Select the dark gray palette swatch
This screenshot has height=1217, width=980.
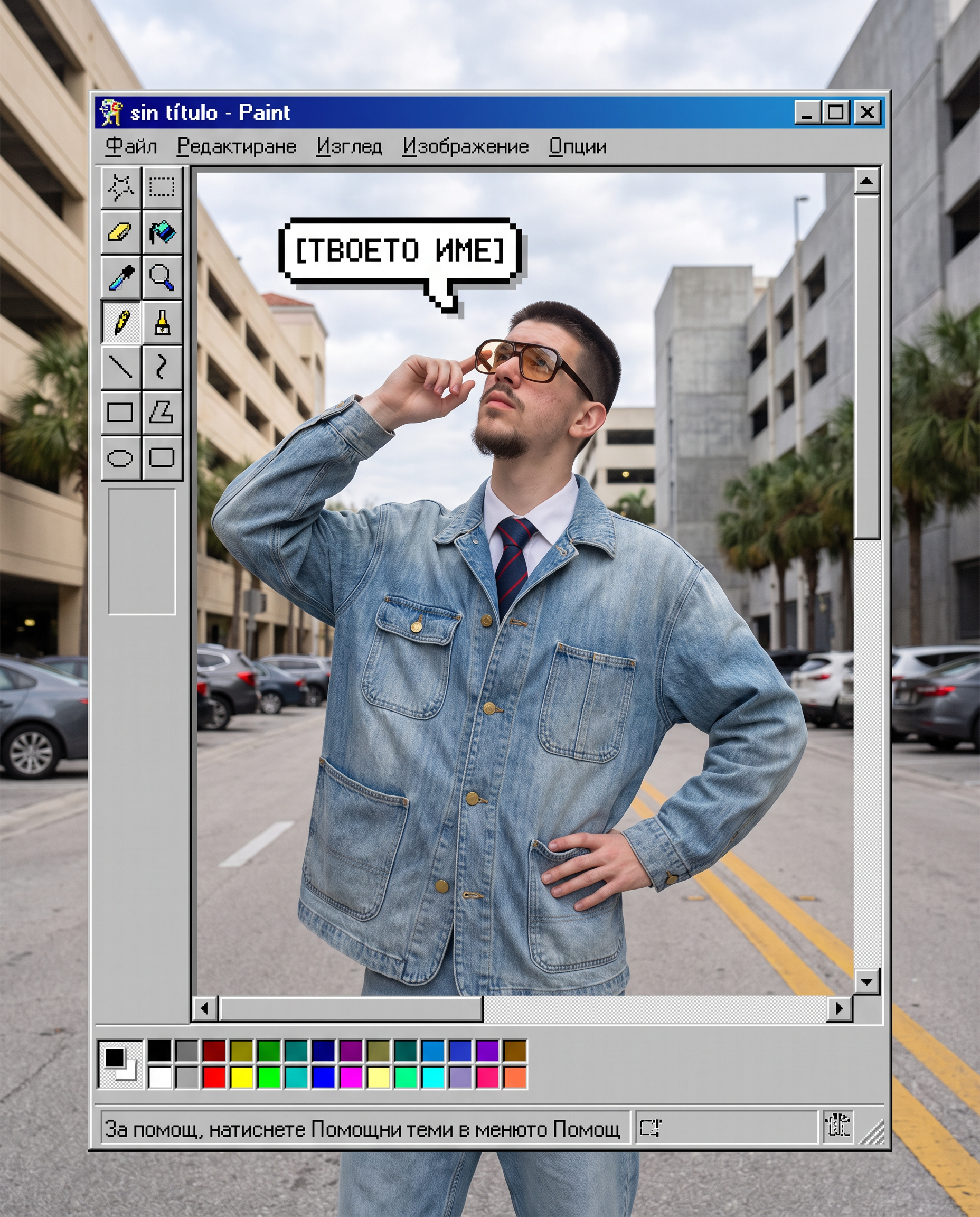pos(187,1051)
